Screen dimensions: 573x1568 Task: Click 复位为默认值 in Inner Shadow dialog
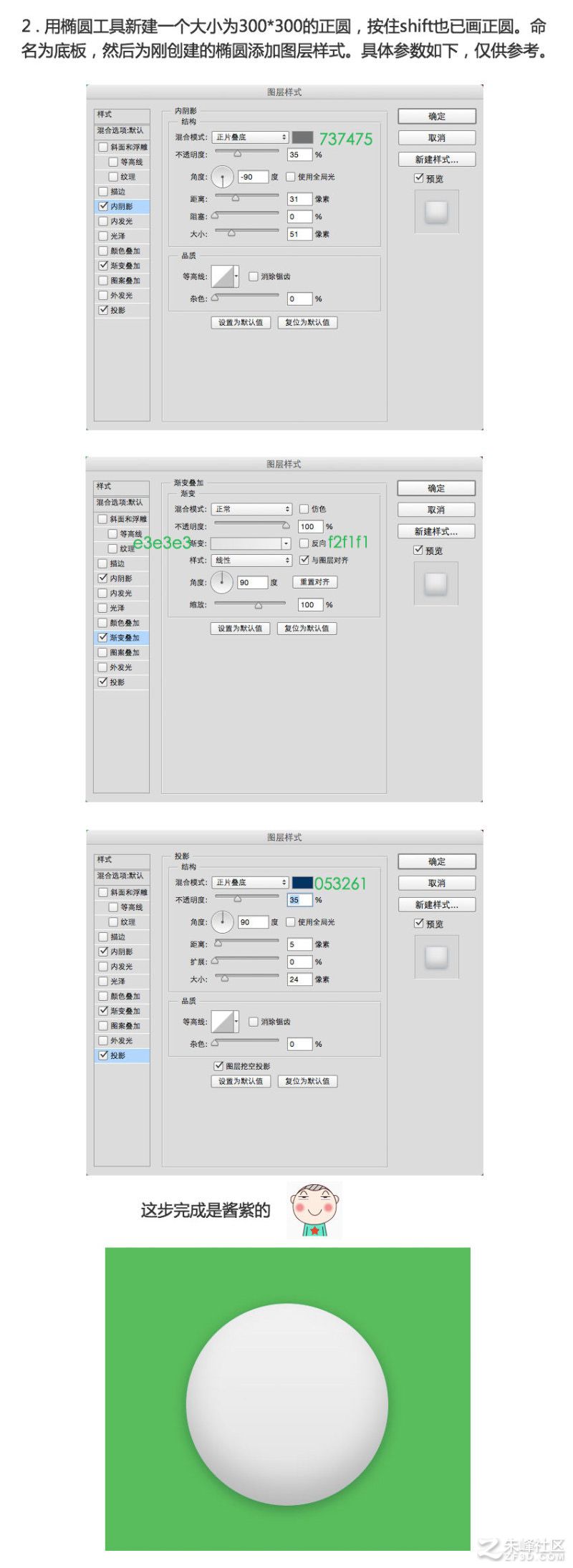click(x=307, y=322)
